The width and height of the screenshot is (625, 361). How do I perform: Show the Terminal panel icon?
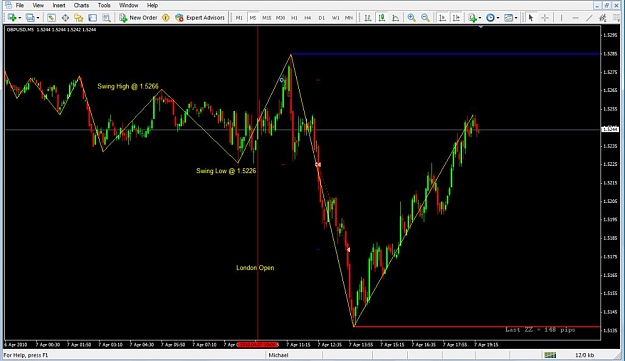(92, 18)
